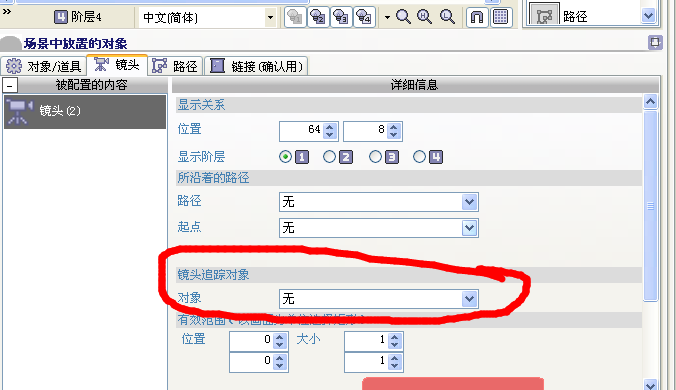Expand hidden toolbar items with the » chevron
Screen dimensions: 676x390
click(6, 12)
